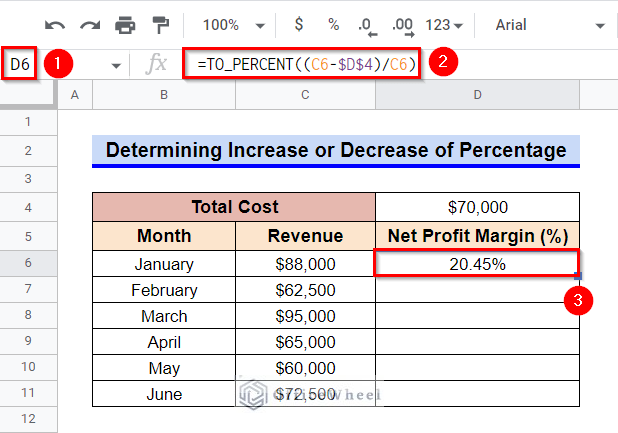The image size is (618, 433).
Task: Open the 100% zoom dropdown
Action: coord(233,25)
